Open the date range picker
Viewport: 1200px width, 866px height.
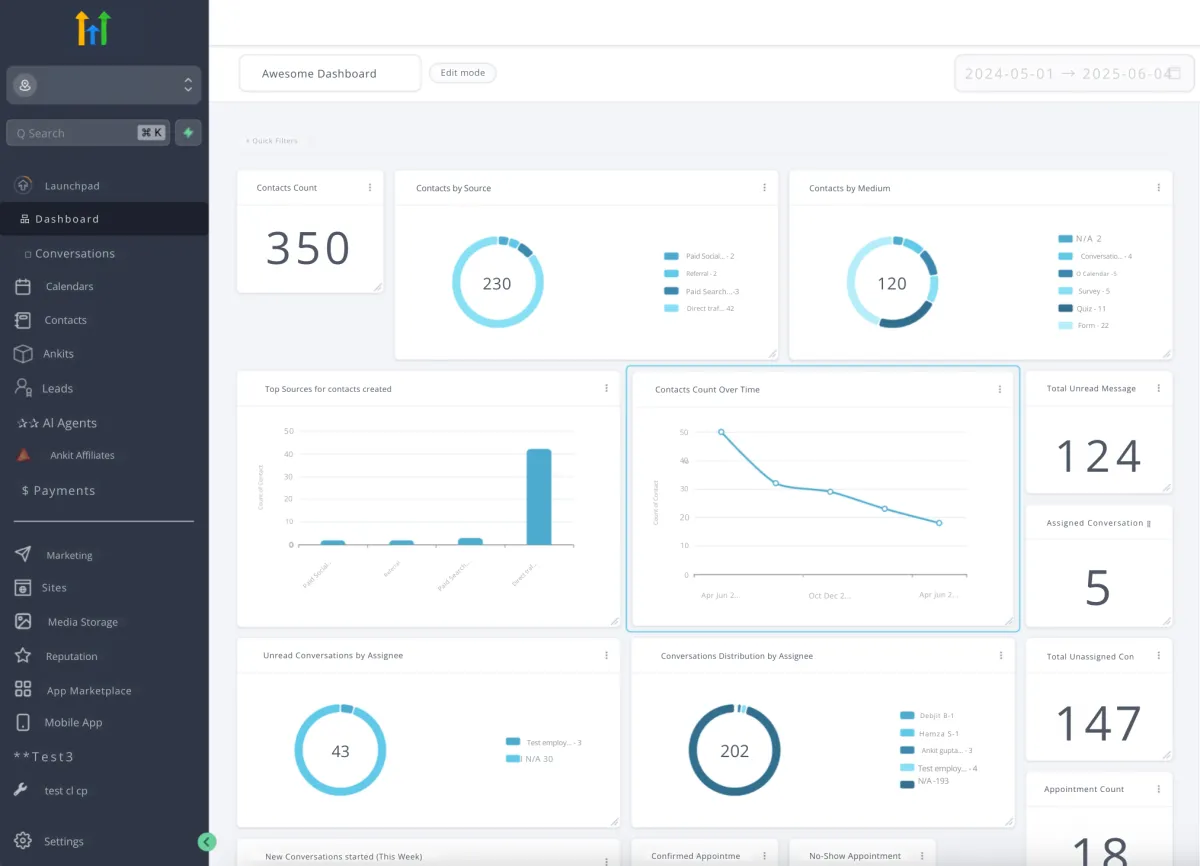[x=1074, y=74]
